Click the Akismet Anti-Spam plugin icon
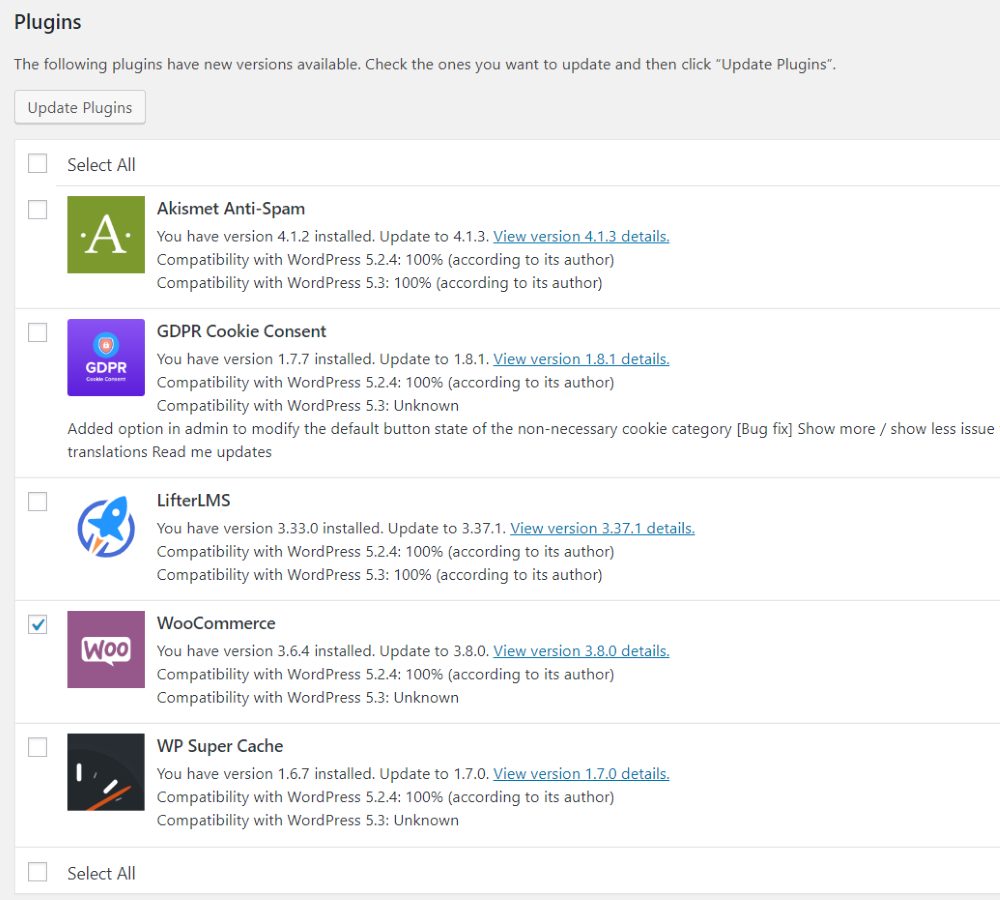 point(106,235)
